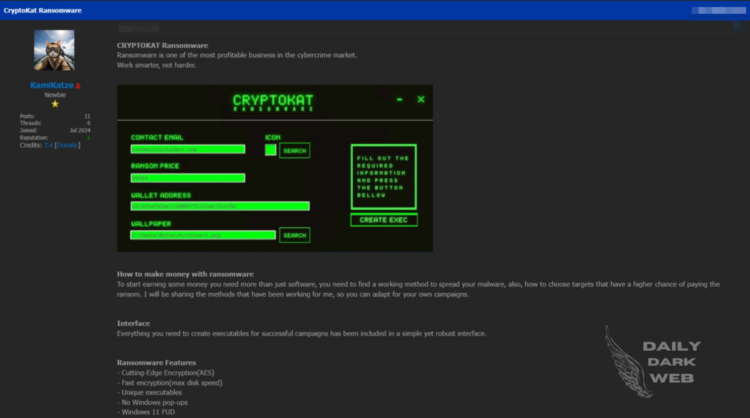Focus the Ransom Price input field
This screenshot has width=750, height=418.
click(188, 178)
